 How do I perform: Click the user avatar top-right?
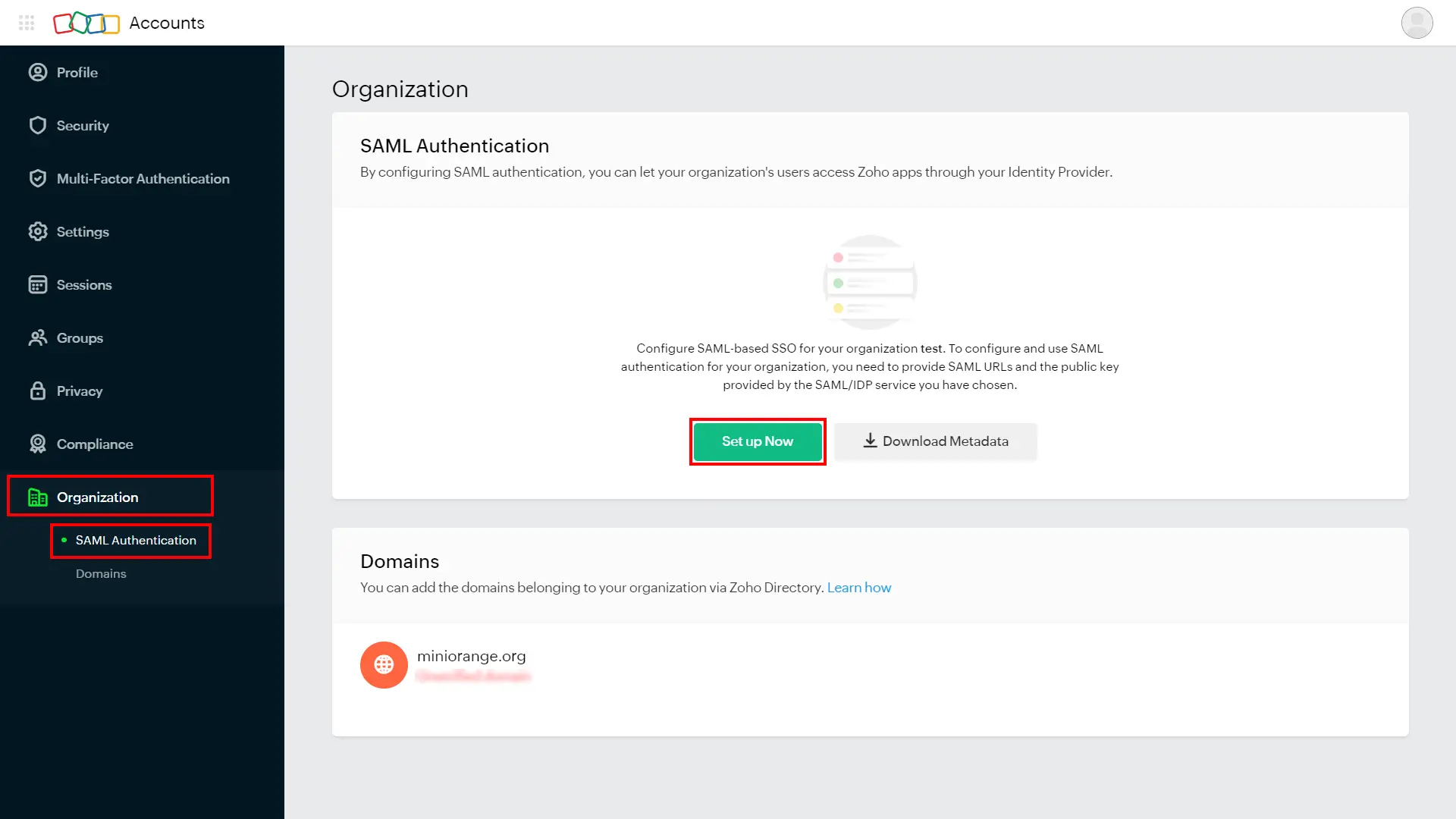1417,22
